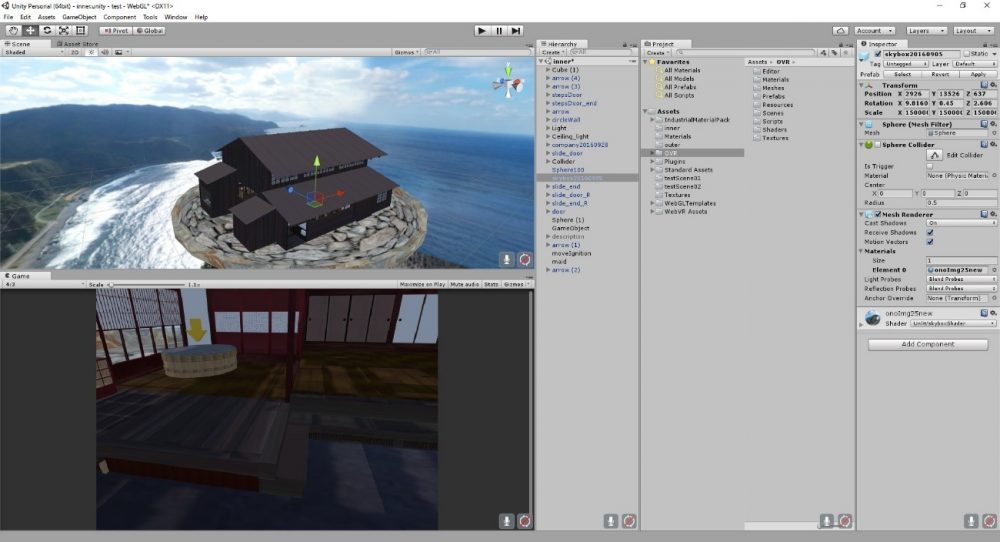Expand the IndustrialMaterialPack folder
1000x542 pixels.
point(650,119)
